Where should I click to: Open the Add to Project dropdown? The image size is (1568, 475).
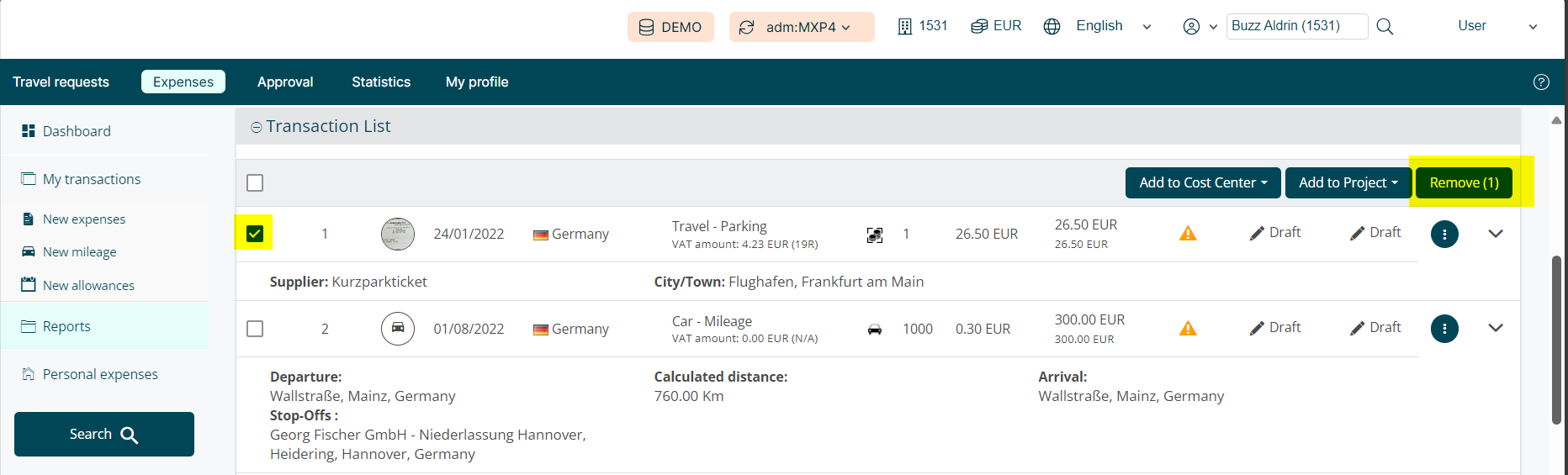pyautogui.click(x=1347, y=182)
